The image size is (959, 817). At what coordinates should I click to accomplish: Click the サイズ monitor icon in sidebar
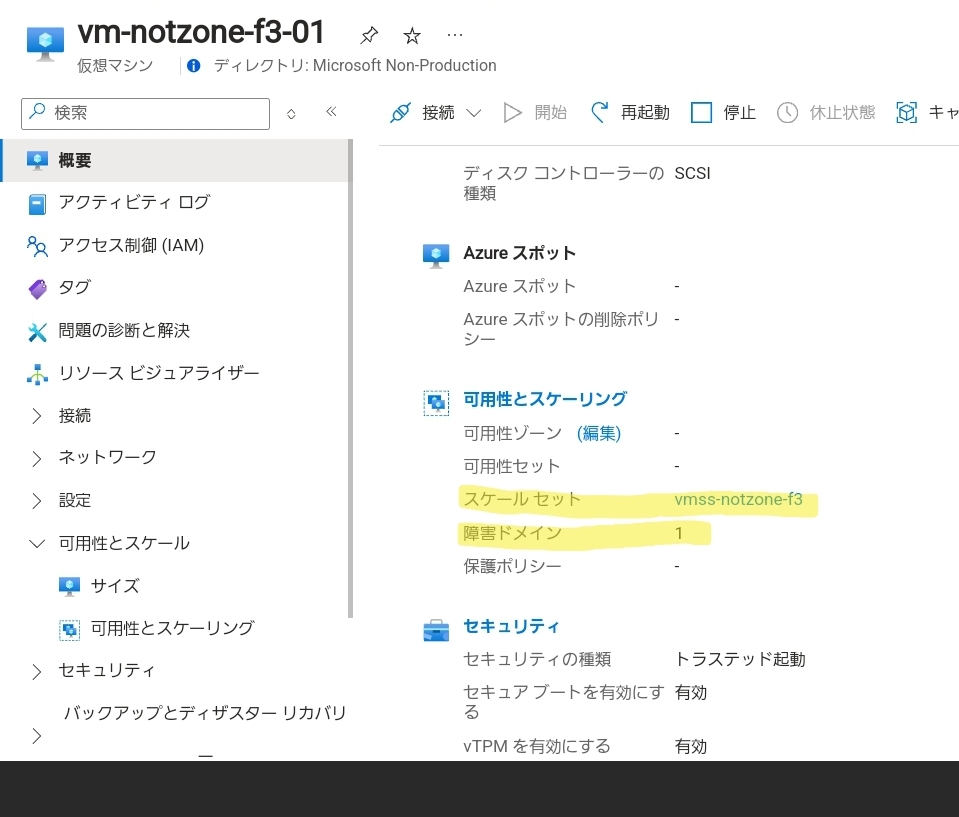pos(69,586)
